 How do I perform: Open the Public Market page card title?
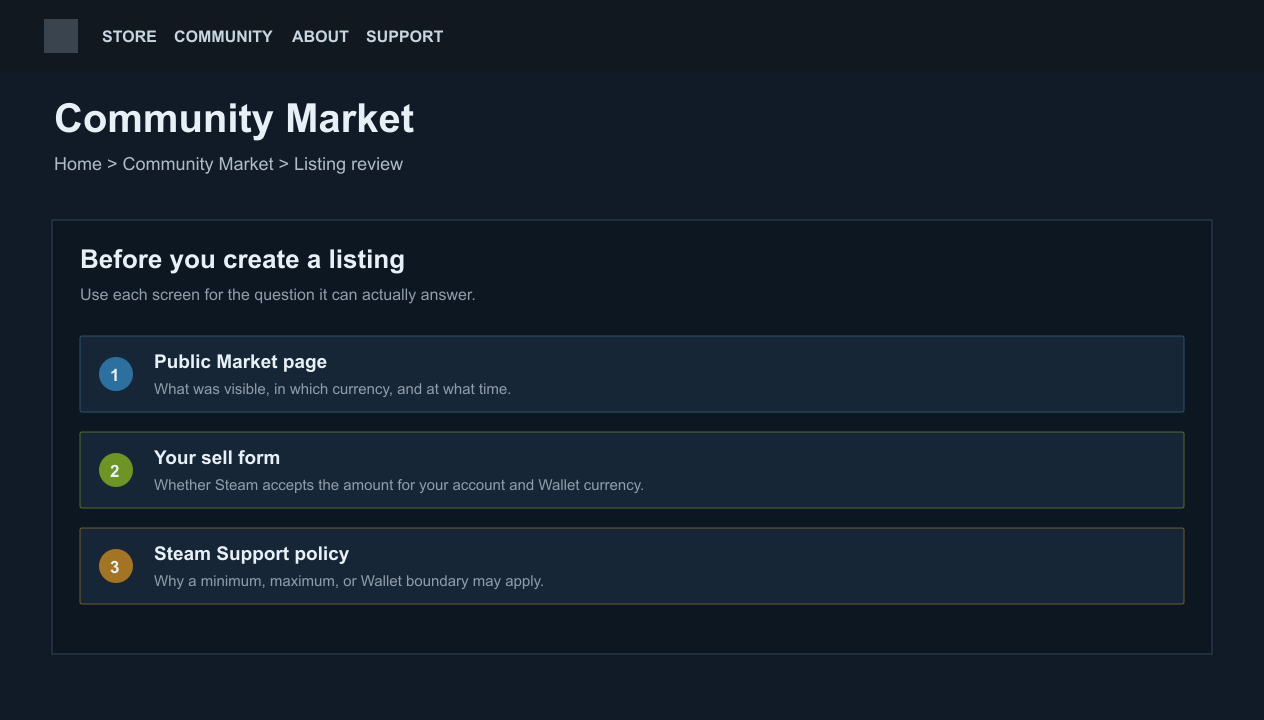[x=240, y=361]
